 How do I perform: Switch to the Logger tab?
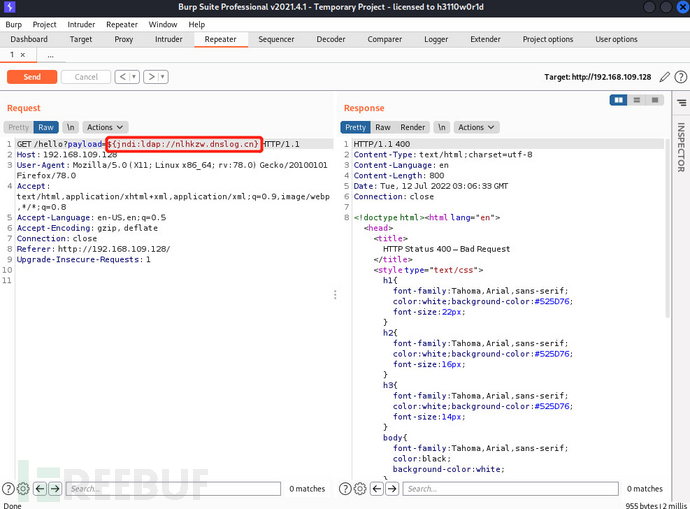(x=436, y=39)
